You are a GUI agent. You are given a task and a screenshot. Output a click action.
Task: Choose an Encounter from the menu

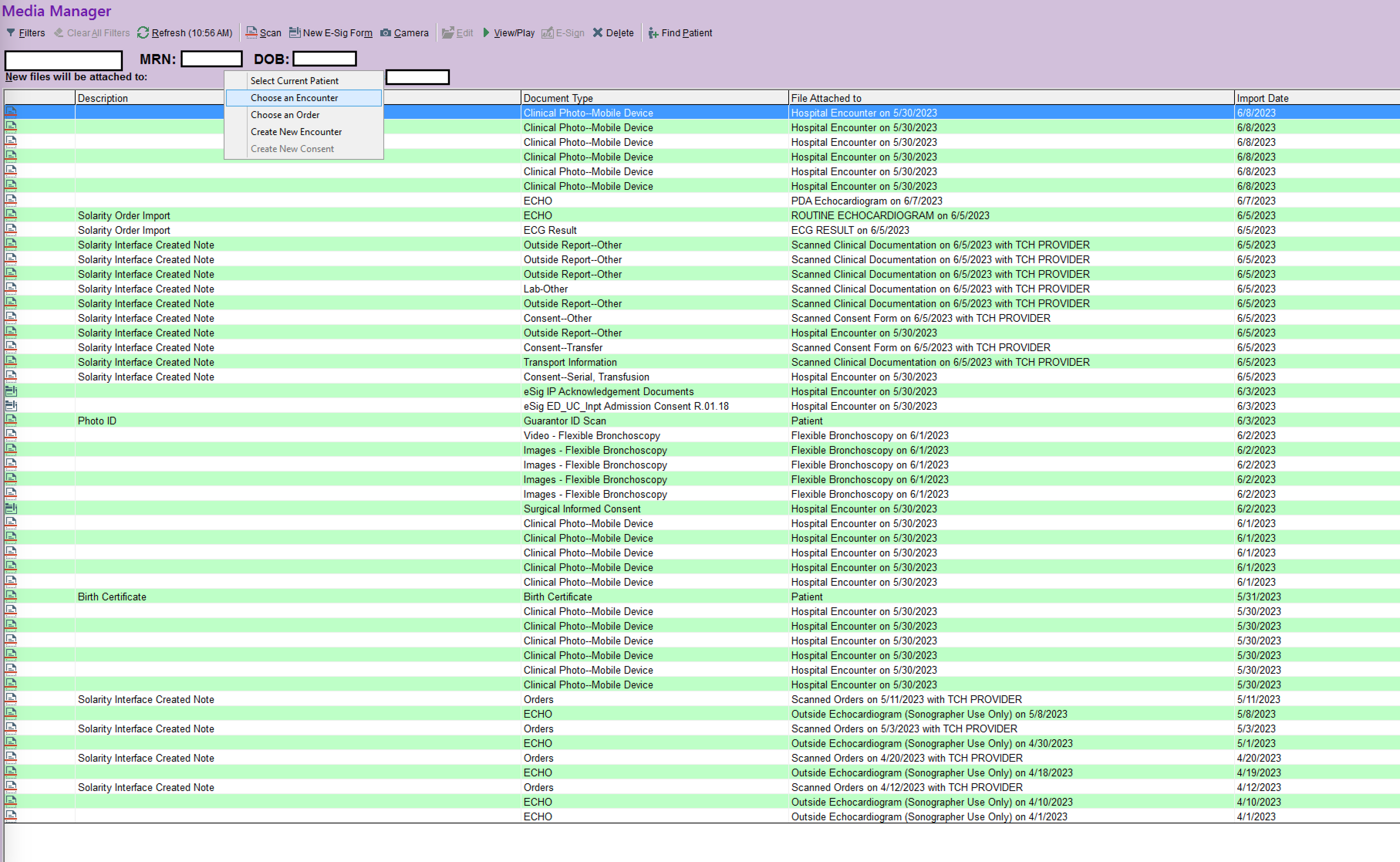[304, 98]
